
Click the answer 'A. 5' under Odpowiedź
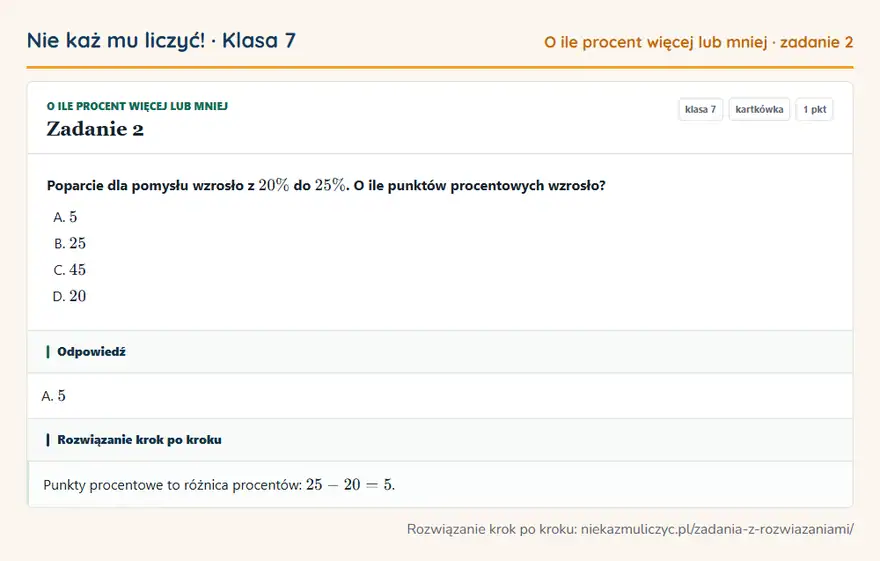coord(53,396)
